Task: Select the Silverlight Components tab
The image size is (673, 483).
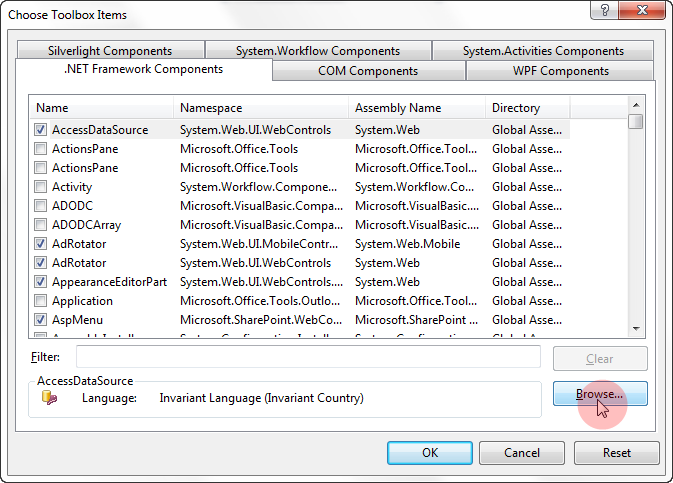Action: pos(109,51)
